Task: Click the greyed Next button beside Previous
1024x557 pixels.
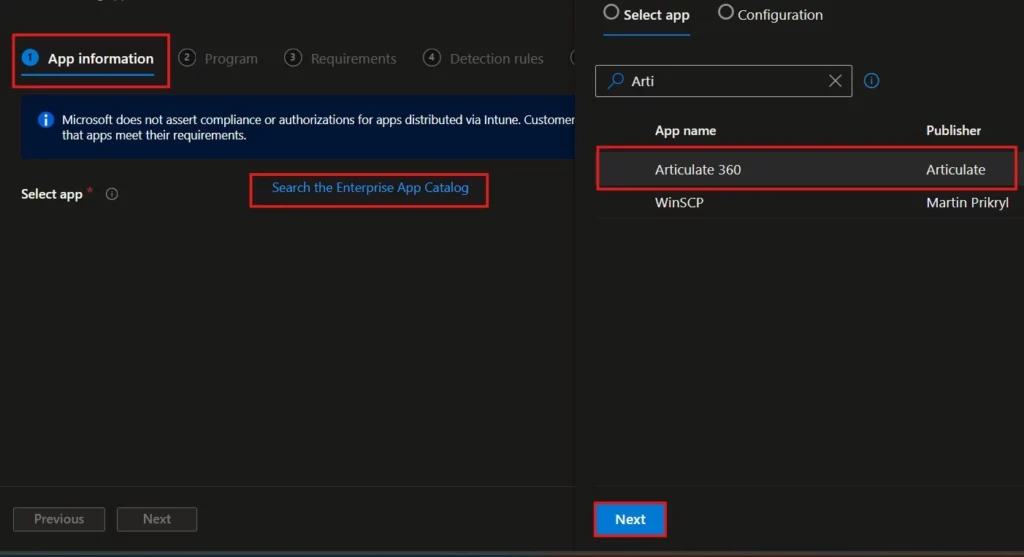Action: [x=157, y=519]
